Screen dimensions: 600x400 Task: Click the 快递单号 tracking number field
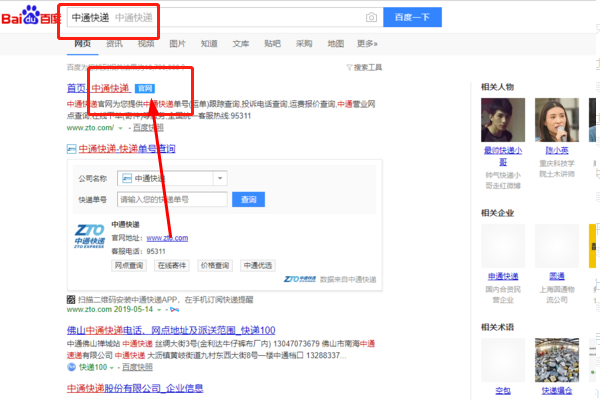tap(172, 199)
